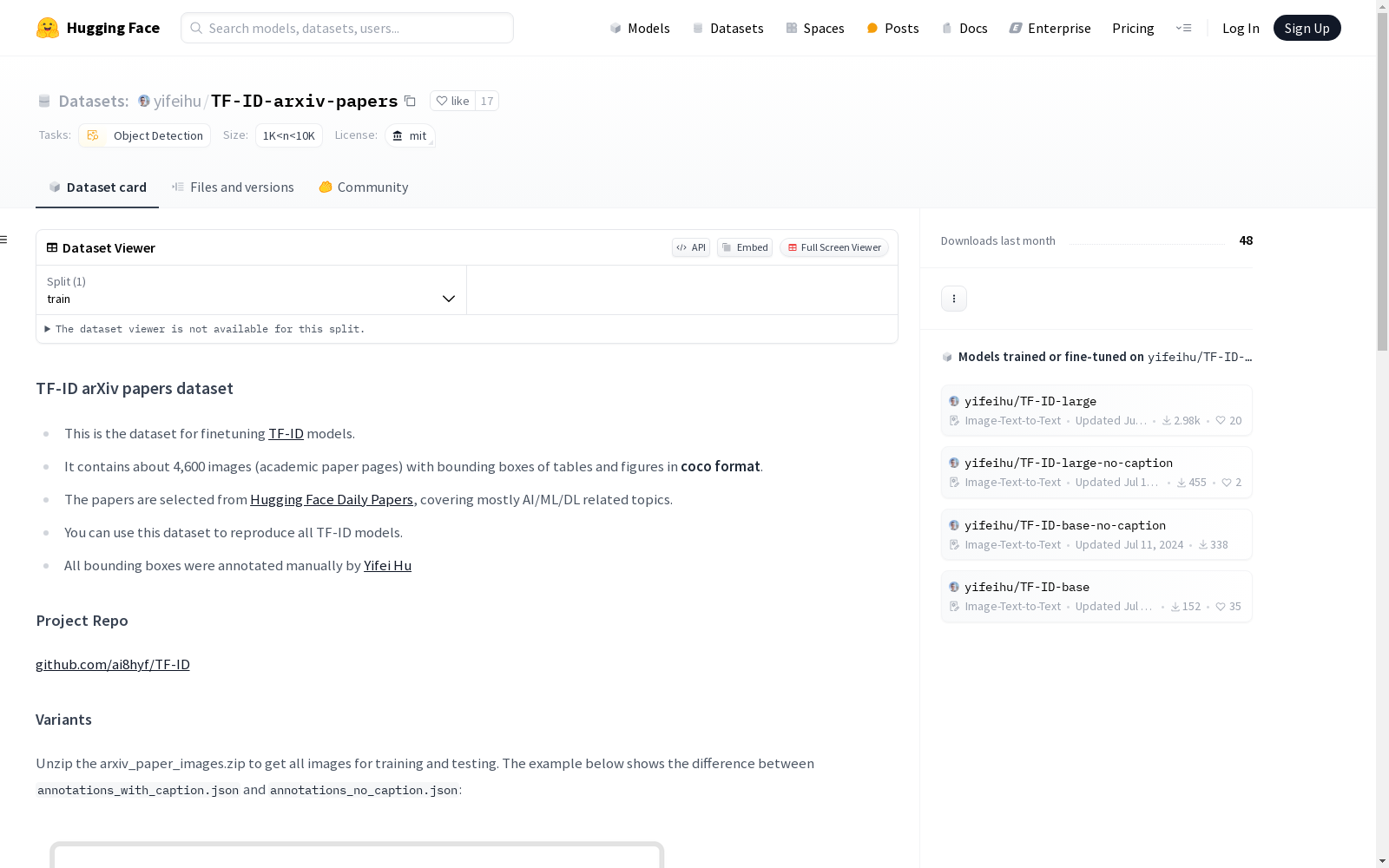Go to Models in the top navigation
1389x868 pixels.
pyautogui.click(x=640, y=28)
